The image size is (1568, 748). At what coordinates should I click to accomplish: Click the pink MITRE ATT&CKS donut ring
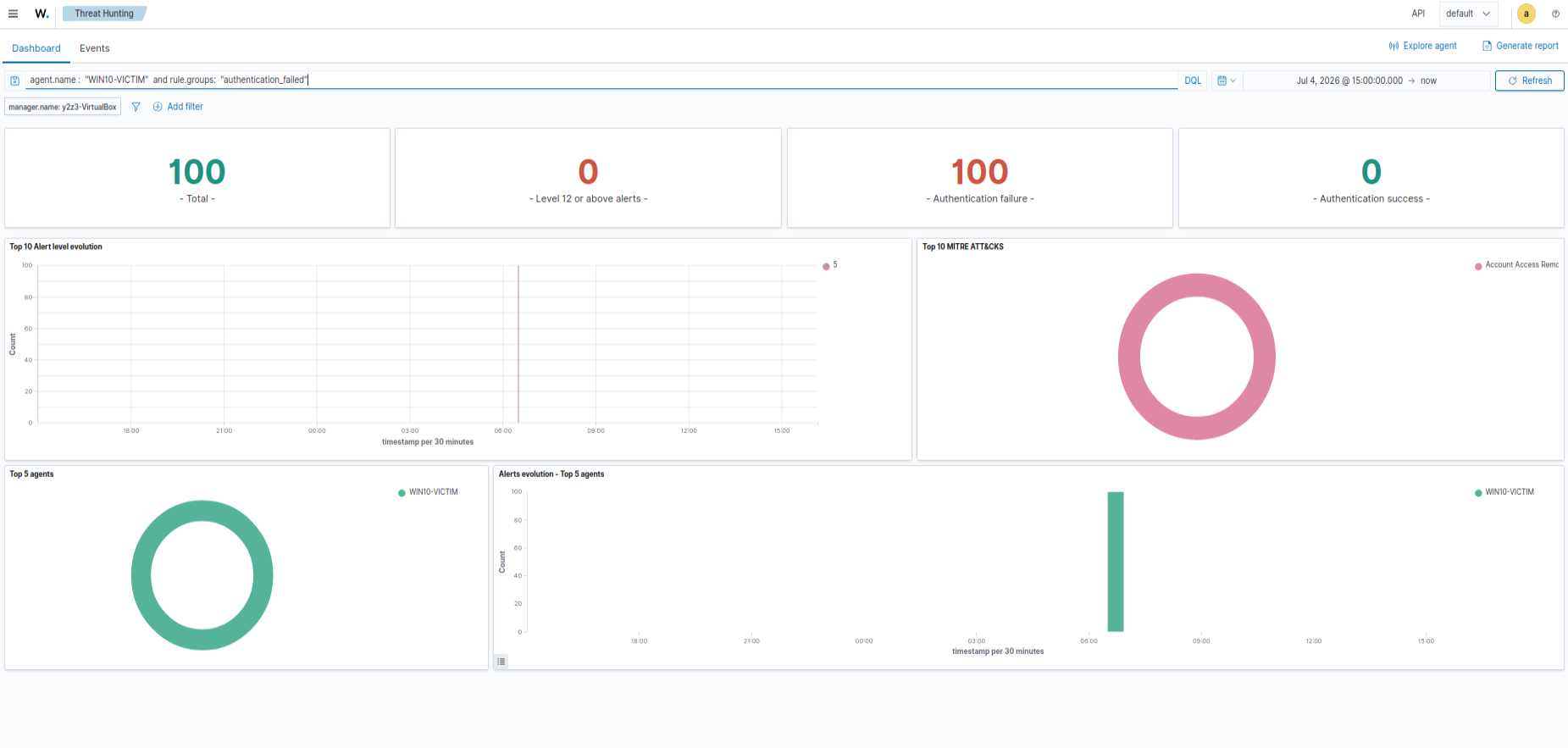[x=1128, y=357]
